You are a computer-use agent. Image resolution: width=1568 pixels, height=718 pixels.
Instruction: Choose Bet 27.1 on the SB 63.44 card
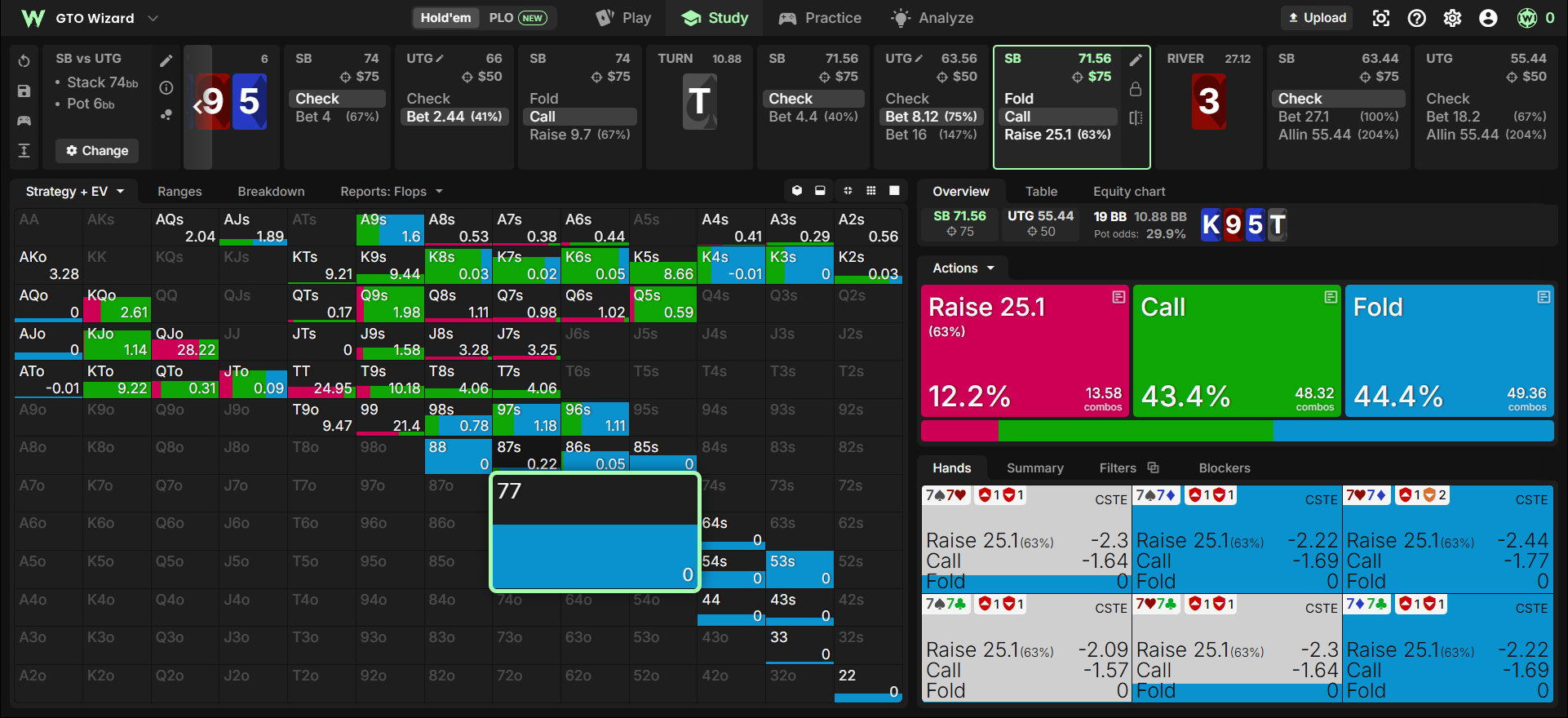click(x=1338, y=117)
